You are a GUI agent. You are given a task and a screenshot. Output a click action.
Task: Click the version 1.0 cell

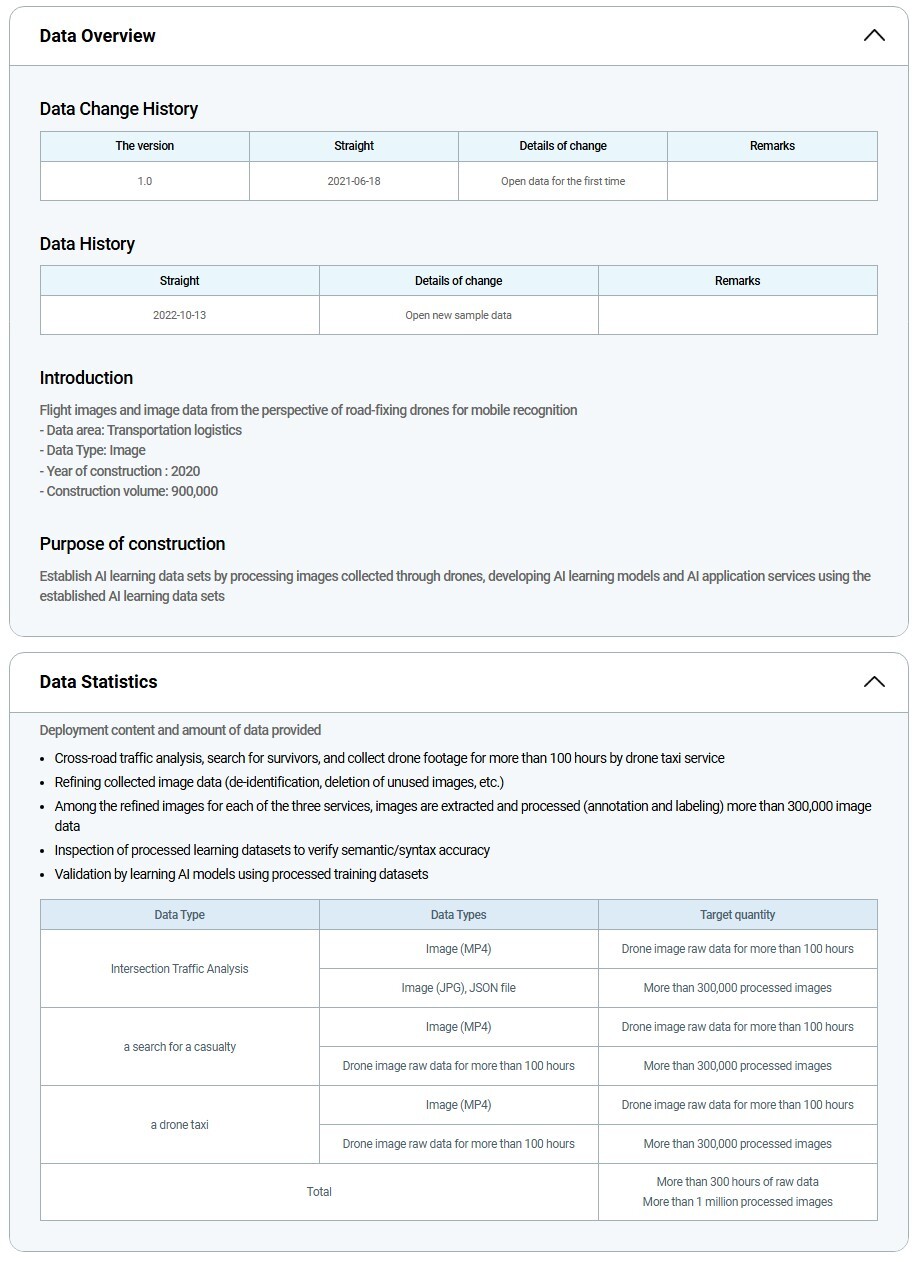pos(145,181)
